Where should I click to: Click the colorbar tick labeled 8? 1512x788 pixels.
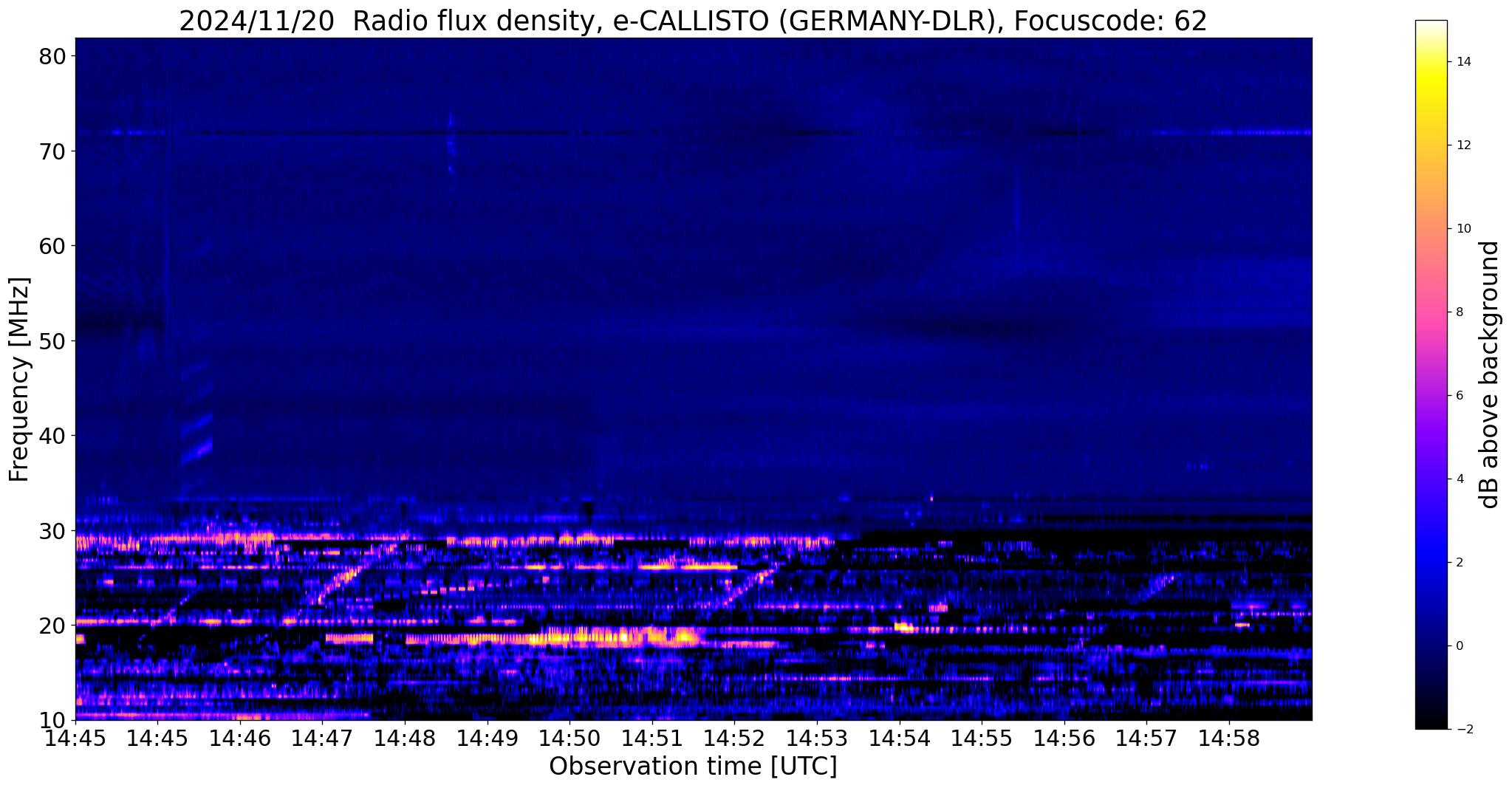point(1459,312)
